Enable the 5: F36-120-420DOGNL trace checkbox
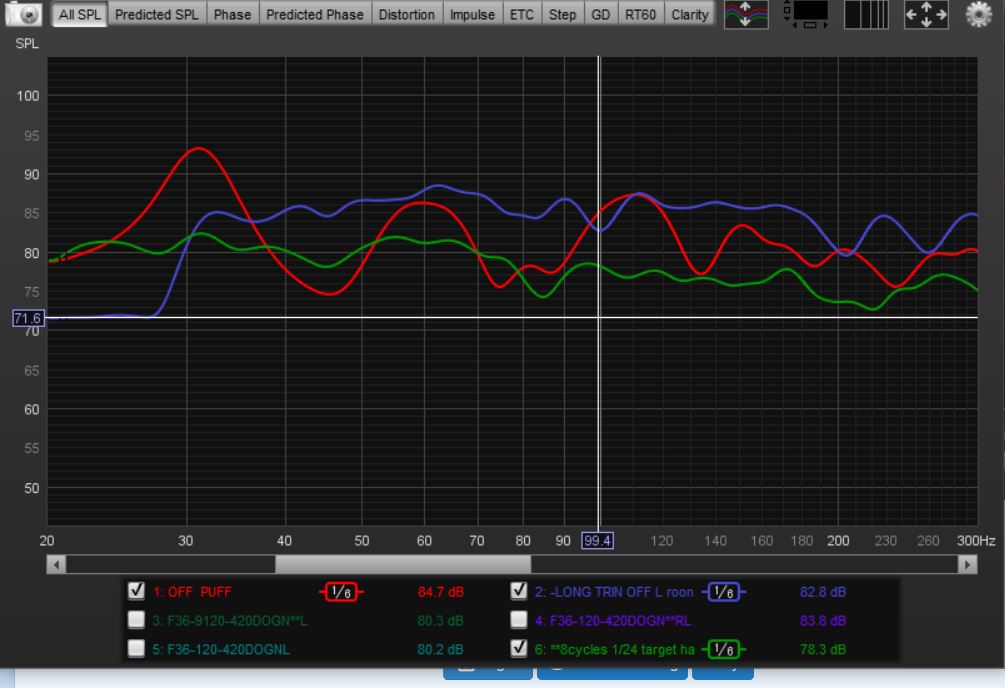This screenshot has height=688, width=1005. (x=138, y=649)
